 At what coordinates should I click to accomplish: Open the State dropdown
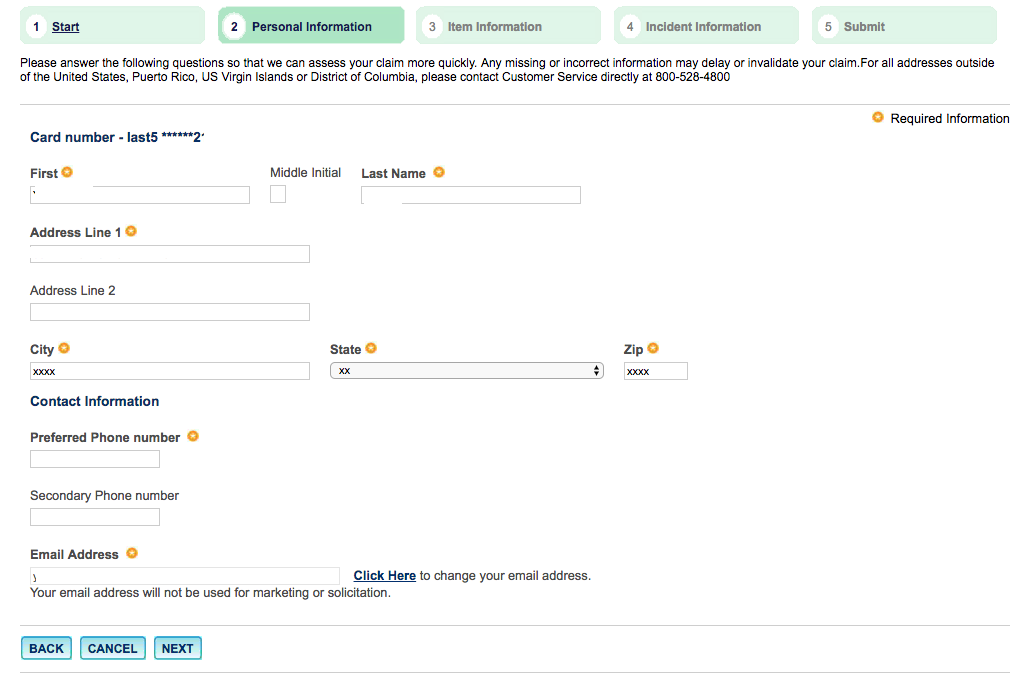[466, 371]
